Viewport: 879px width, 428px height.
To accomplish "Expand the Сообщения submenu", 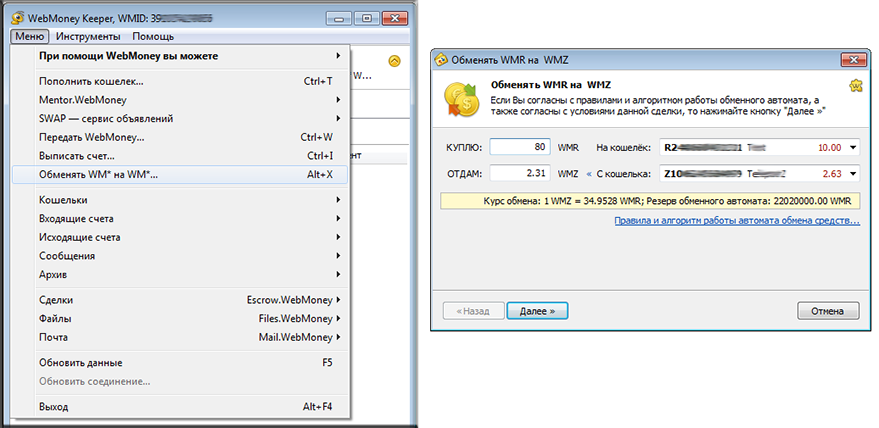I will [179, 256].
